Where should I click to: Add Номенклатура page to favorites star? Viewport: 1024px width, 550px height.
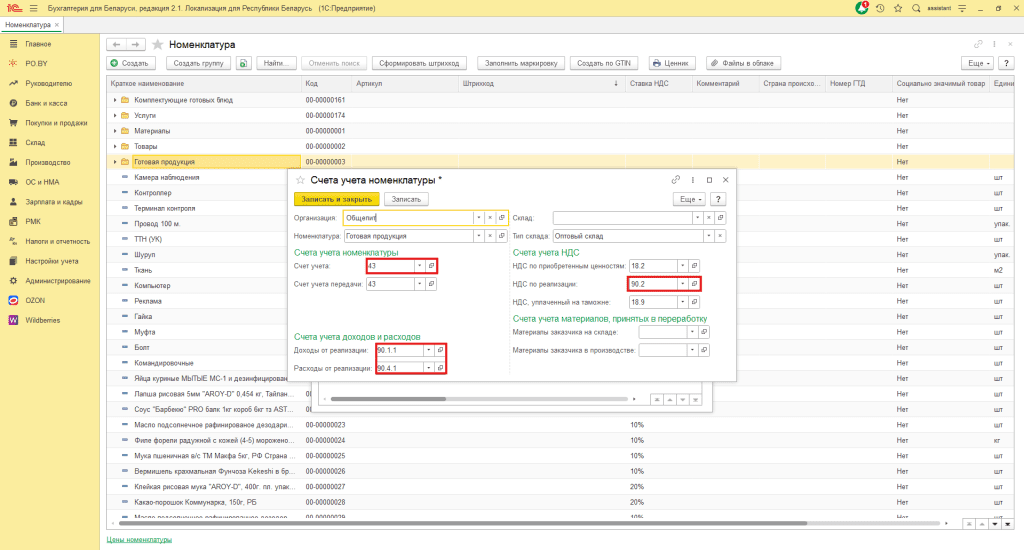(x=157, y=44)
